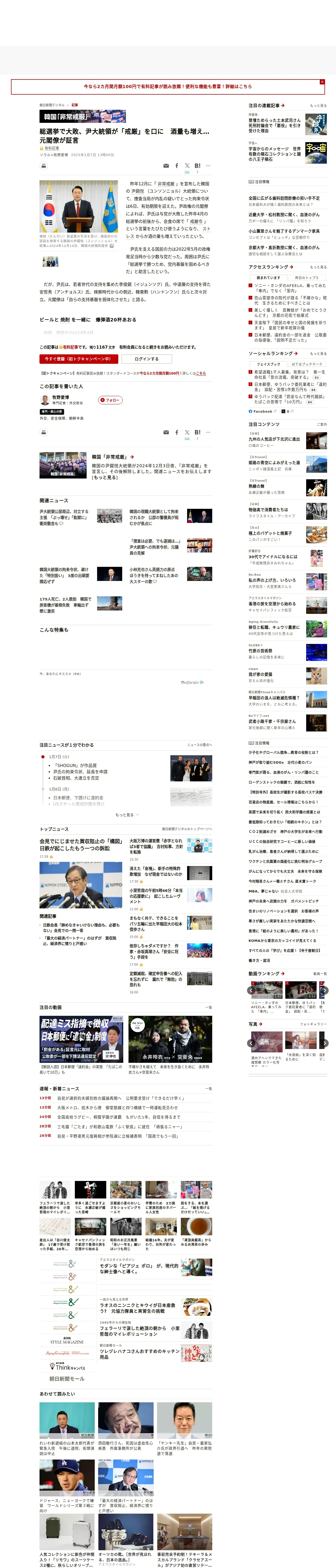
Task: Open X link under social ranking
Action: 287,412
